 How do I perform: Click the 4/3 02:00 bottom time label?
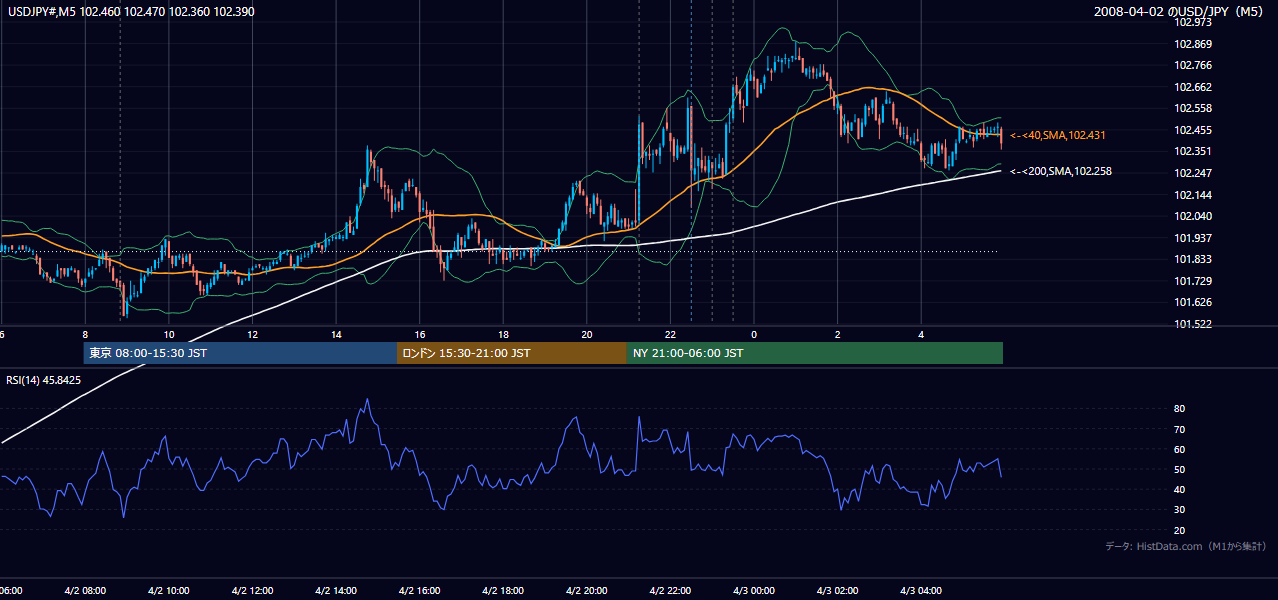point(838,590)
